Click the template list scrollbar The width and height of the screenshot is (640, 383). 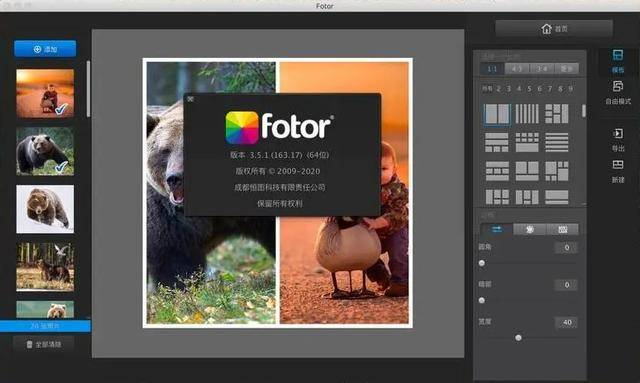584,111
